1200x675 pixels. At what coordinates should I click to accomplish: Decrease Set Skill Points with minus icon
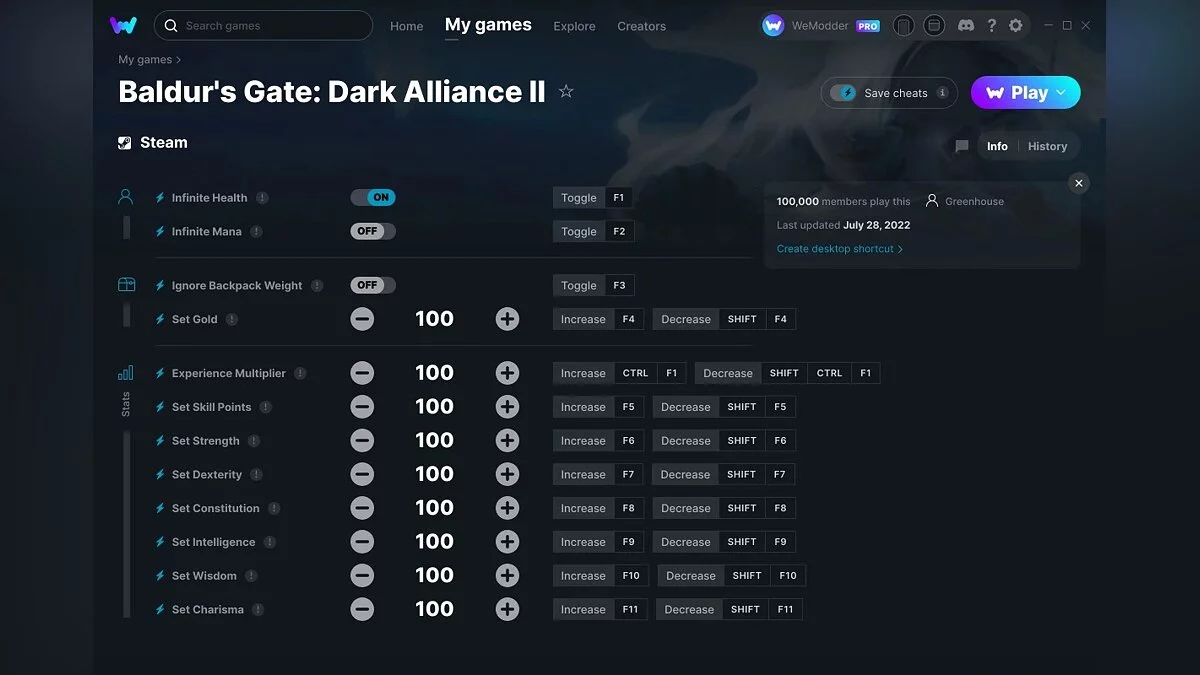(362, 406)
